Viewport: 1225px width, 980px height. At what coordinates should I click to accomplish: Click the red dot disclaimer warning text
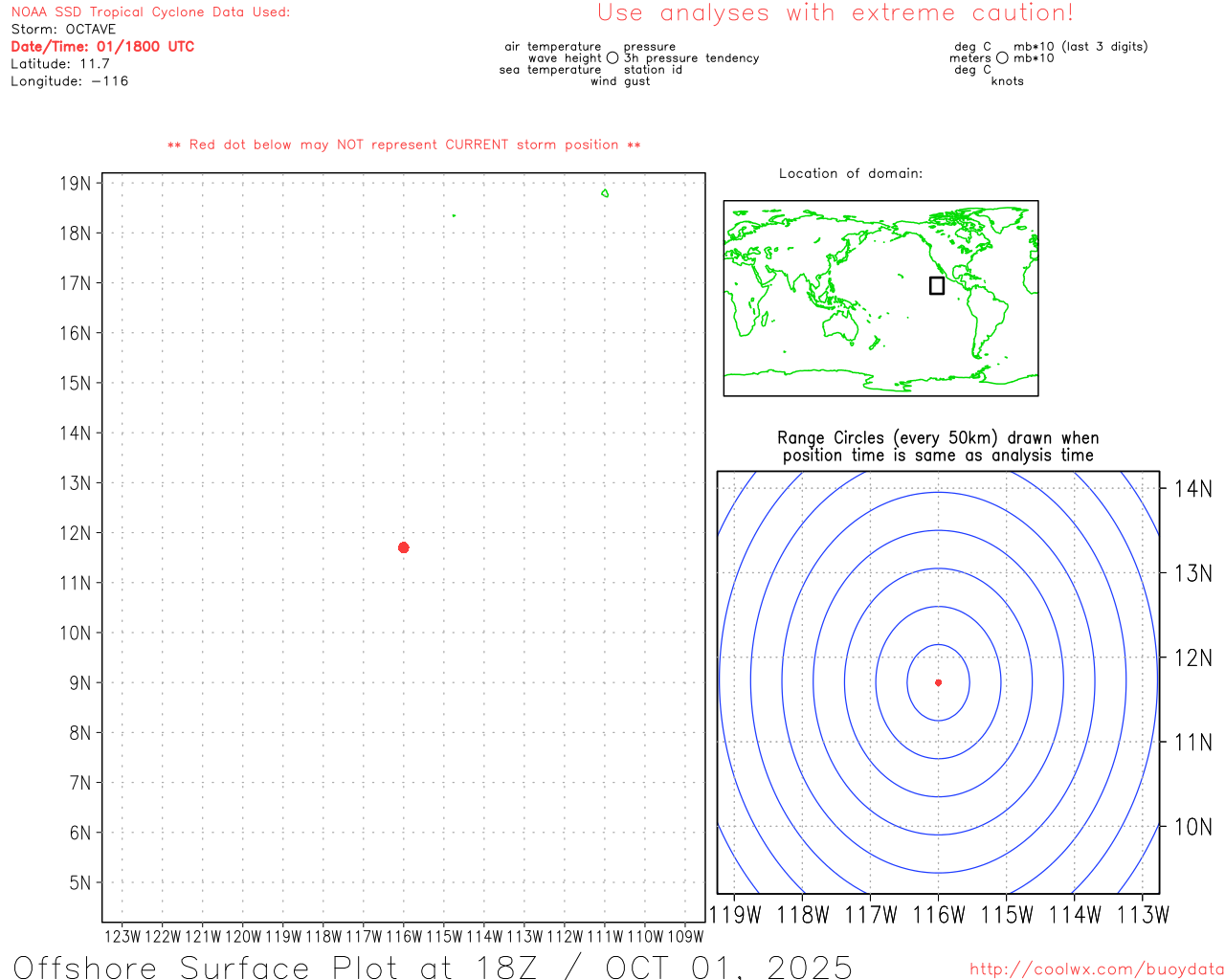point(404,145)
